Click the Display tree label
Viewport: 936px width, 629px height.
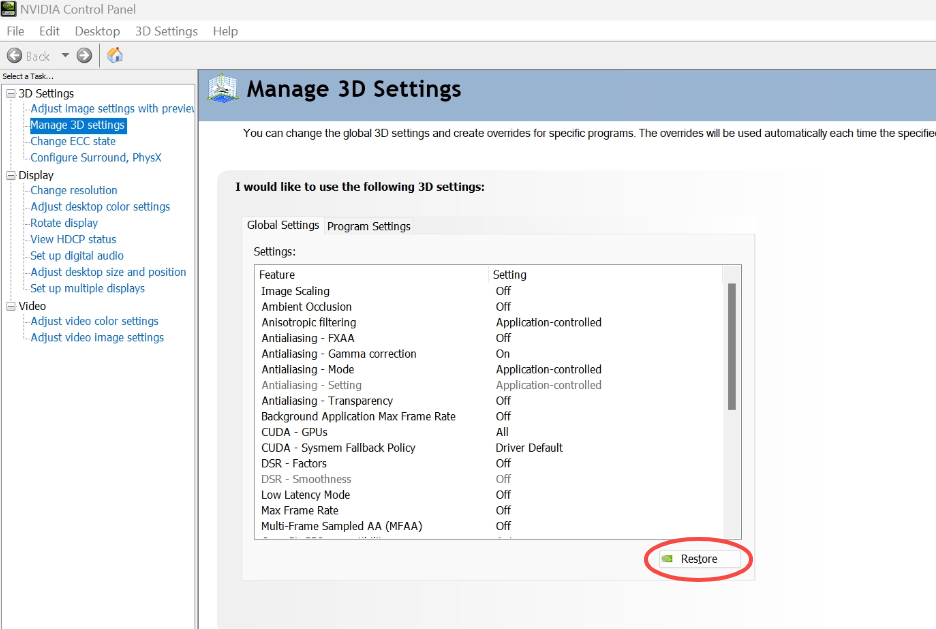click(36, 175)
